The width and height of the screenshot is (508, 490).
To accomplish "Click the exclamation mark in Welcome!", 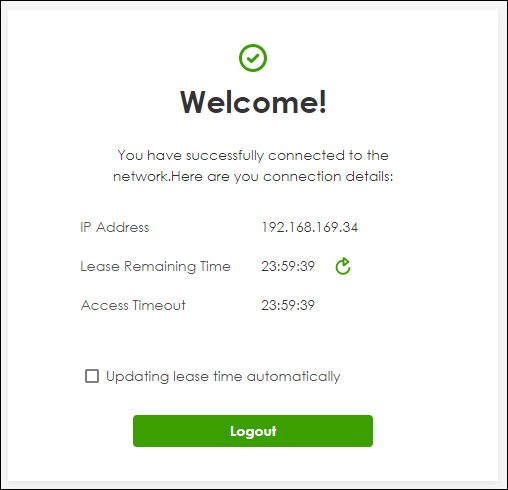I will point(322,102).
